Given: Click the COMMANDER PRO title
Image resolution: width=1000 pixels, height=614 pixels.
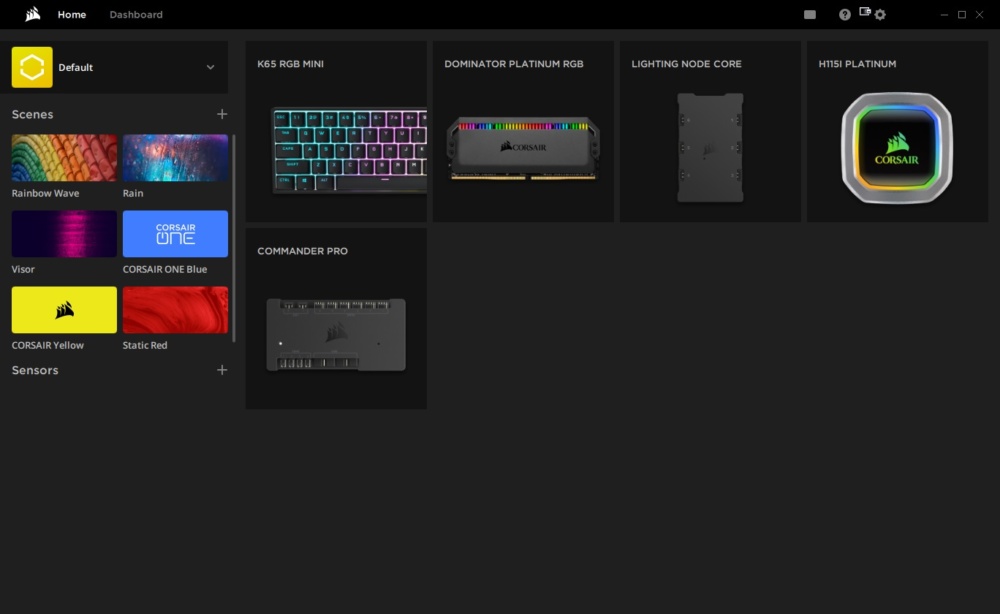Looking at the screenshot, I should [302, 251].
